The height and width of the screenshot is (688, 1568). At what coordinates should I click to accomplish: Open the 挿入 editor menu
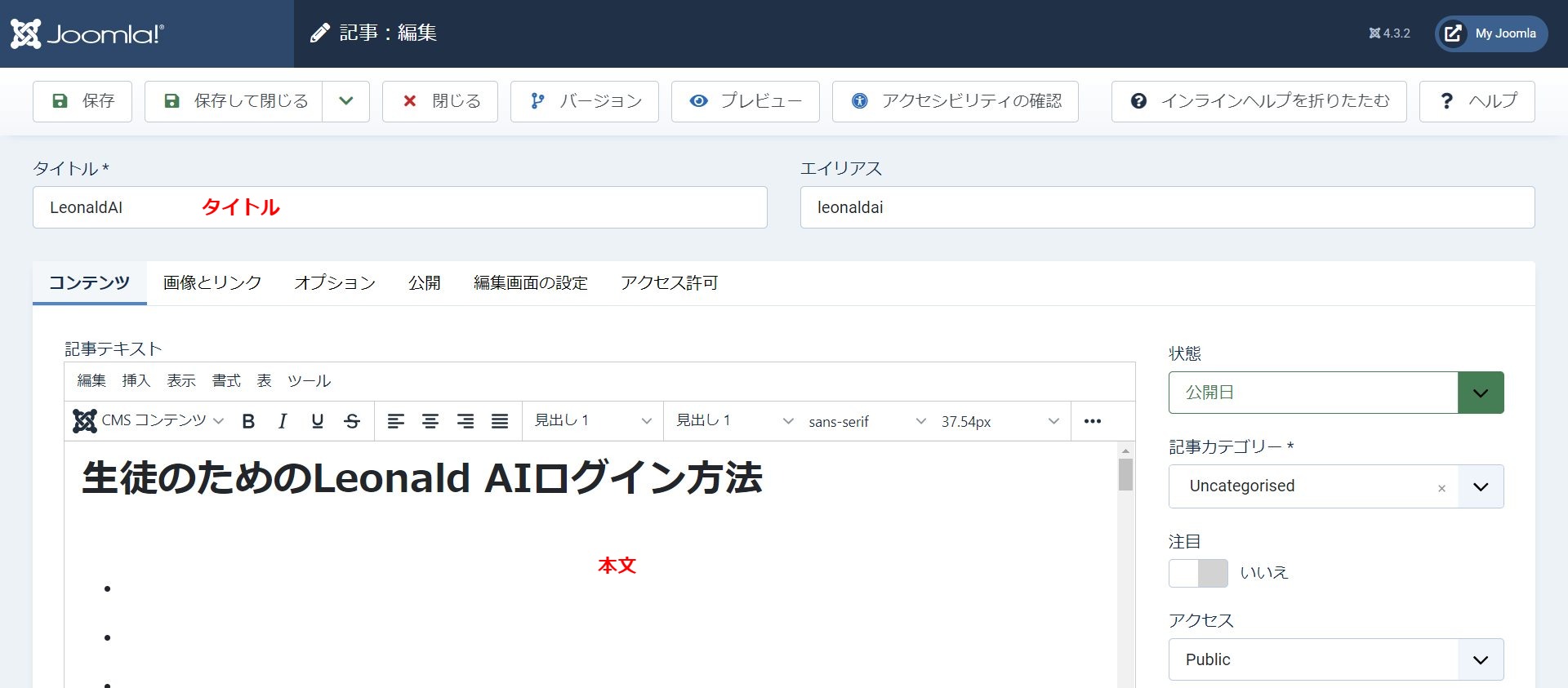coord(136,380)
